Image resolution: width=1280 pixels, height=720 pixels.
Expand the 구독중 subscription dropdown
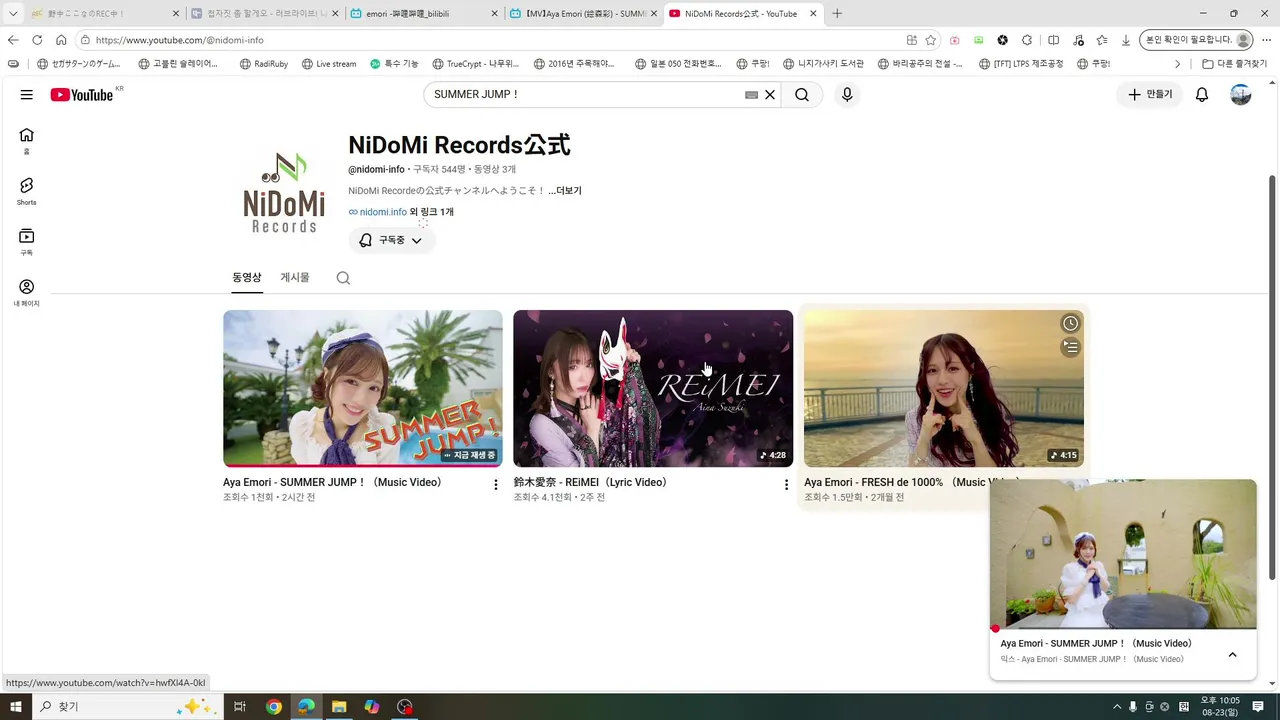pos(392,240)
